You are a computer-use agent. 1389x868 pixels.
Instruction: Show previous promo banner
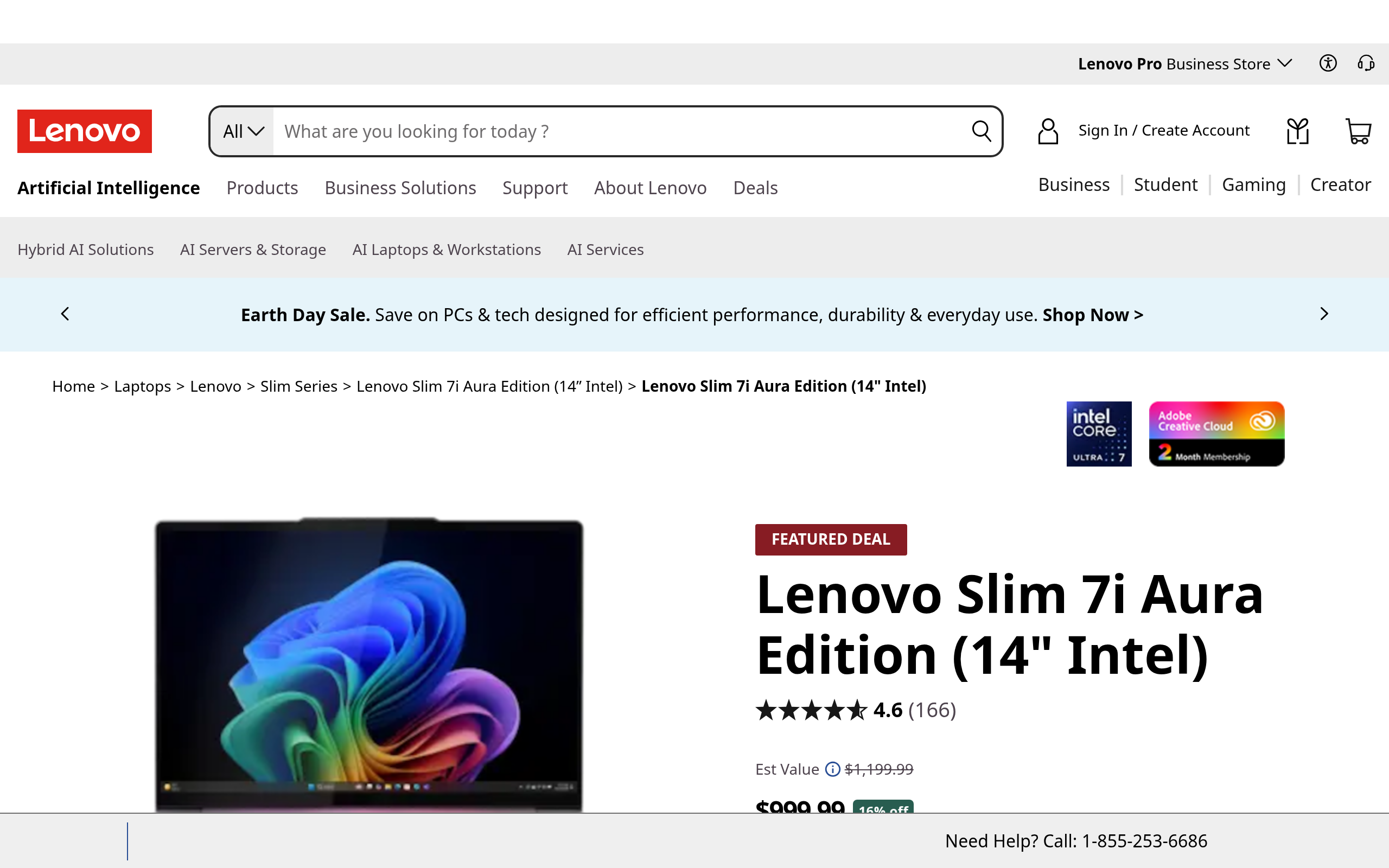tap(66, 314)
